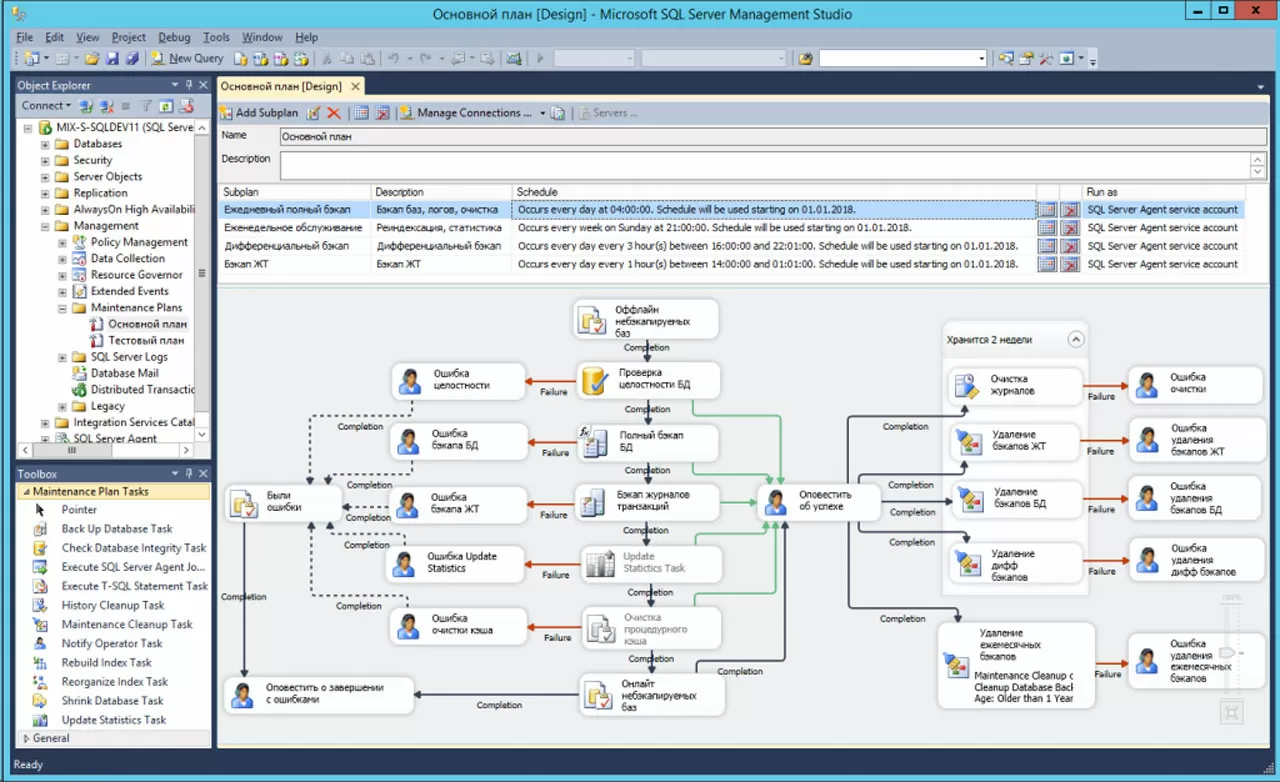Viewport: 1280px width, 782px height.
Task: Click Оповестить об успехе operator icon
Action: [775, 501]
